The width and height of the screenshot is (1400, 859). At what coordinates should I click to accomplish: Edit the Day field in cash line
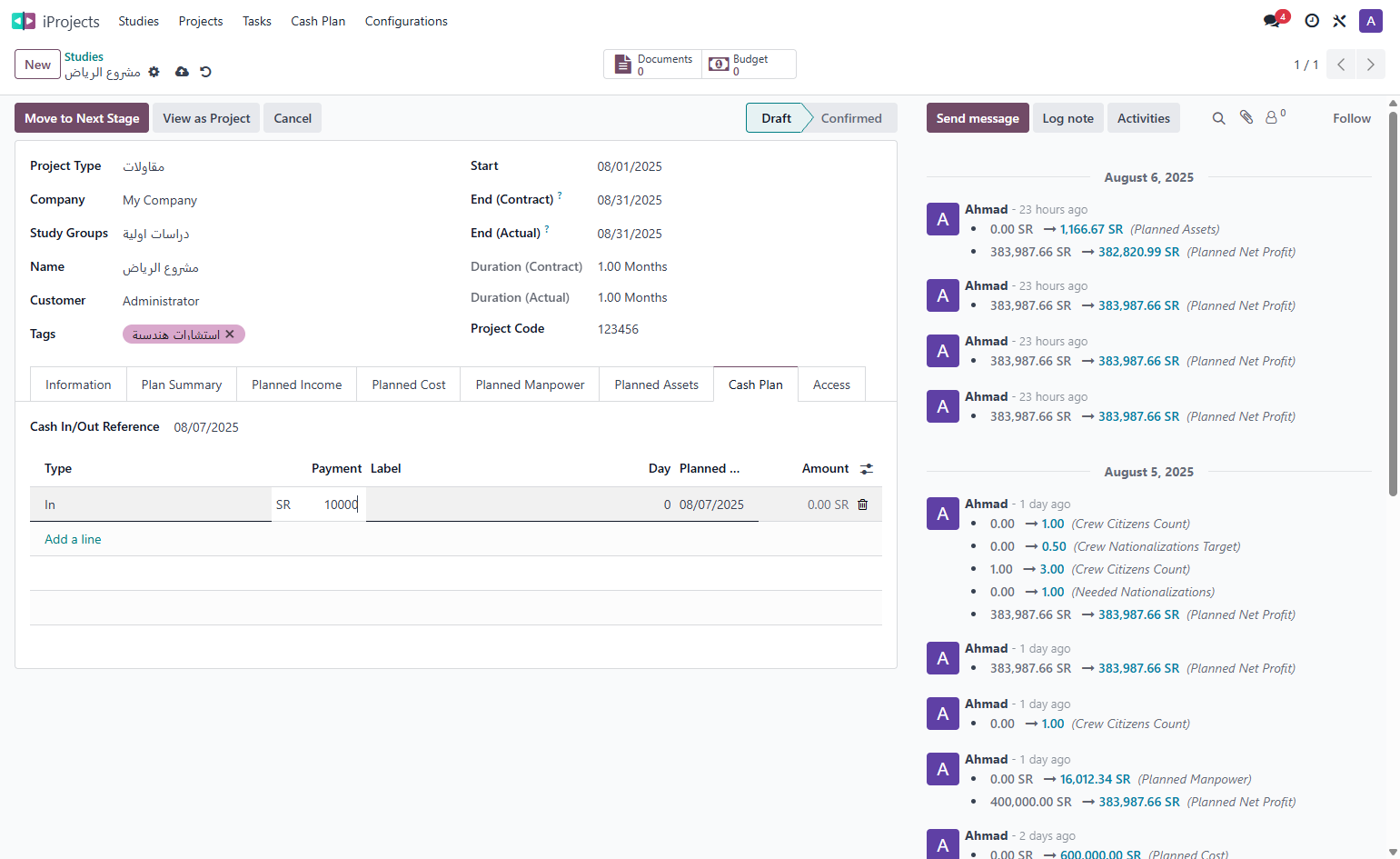click(658, 504)
